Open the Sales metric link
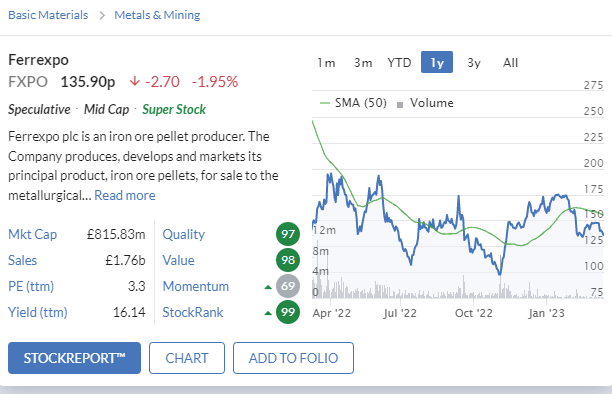Image resolution: width=612 pixels, height=394 pixels. pos(23,260)
